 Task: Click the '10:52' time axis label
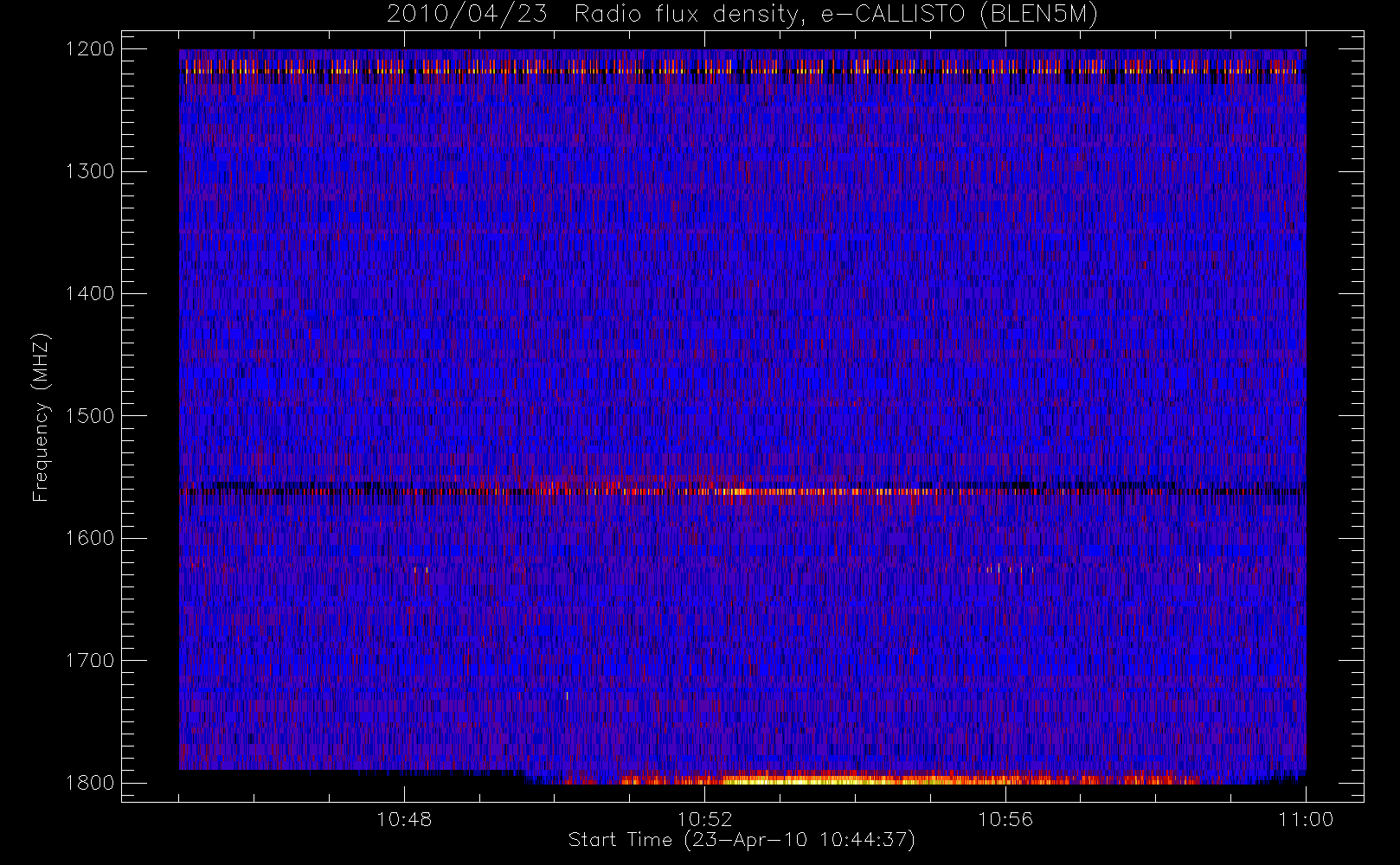(704, 819)
